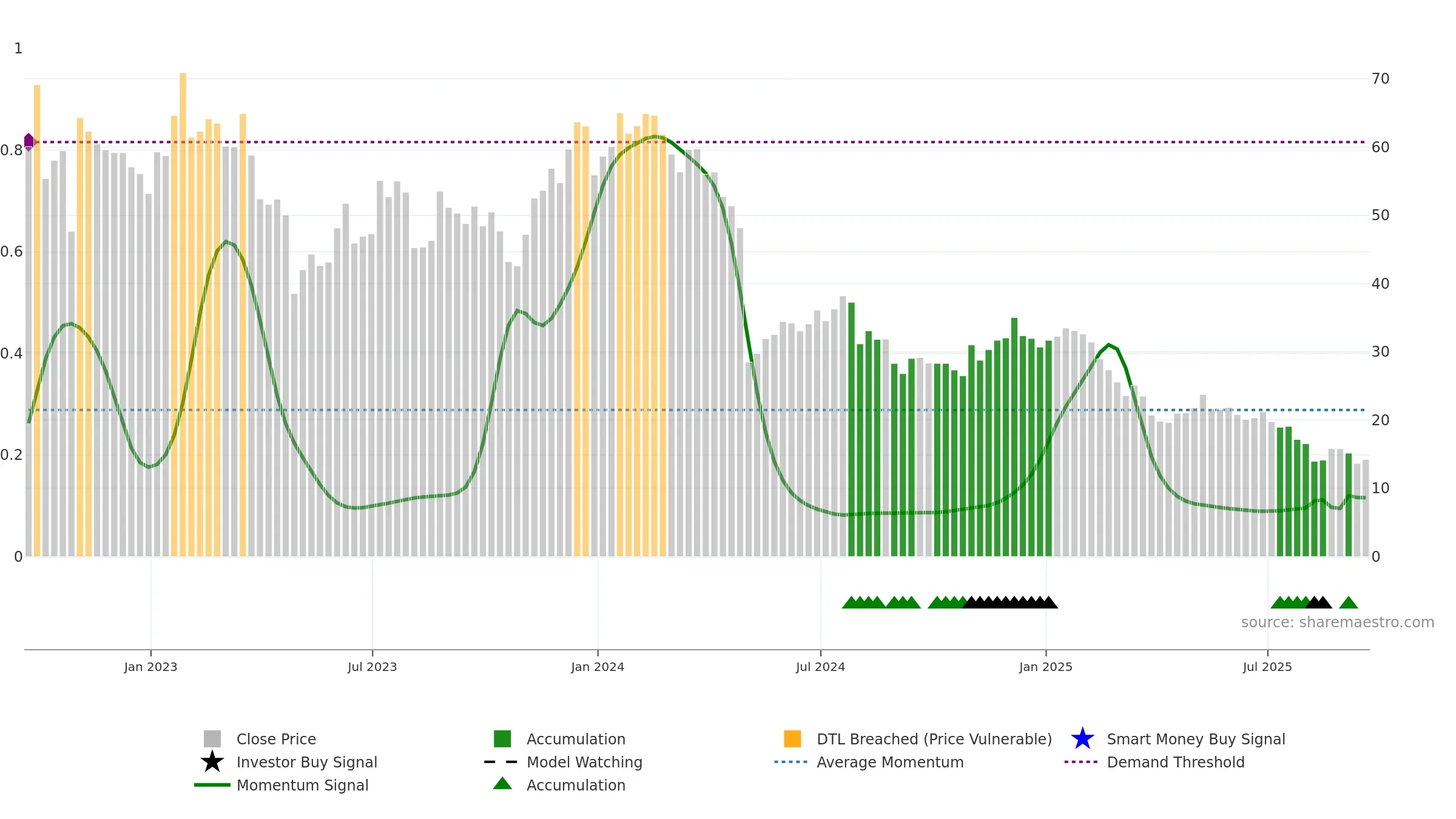Click the rightmost green accumulation triangle marker
The height and width of the screenshot is (819, 1456).
tap(1349, 602)
